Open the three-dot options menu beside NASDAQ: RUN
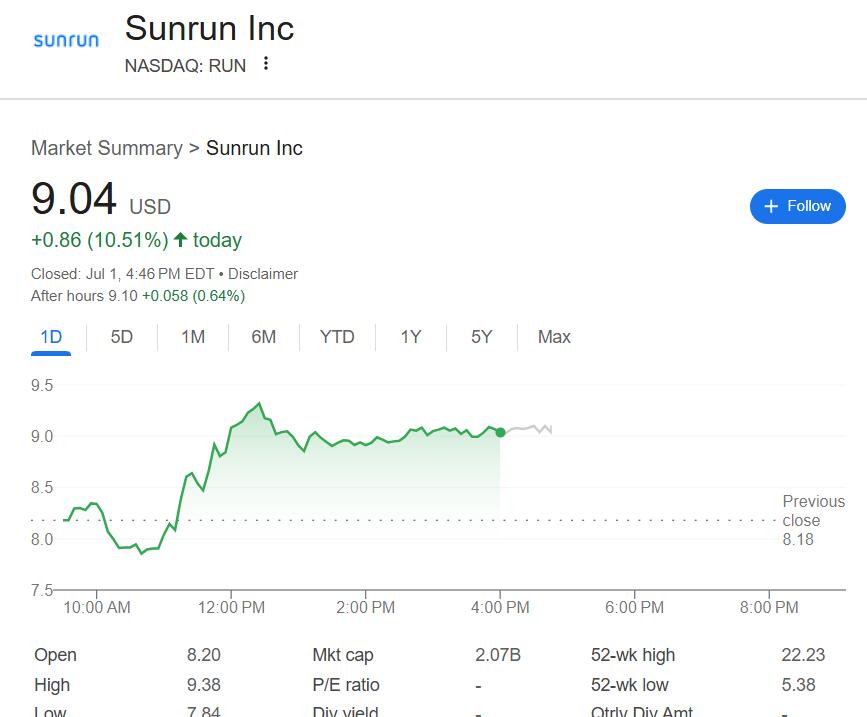Image resolution: width=867 pixels, height=717 pixels. (266, 64)
